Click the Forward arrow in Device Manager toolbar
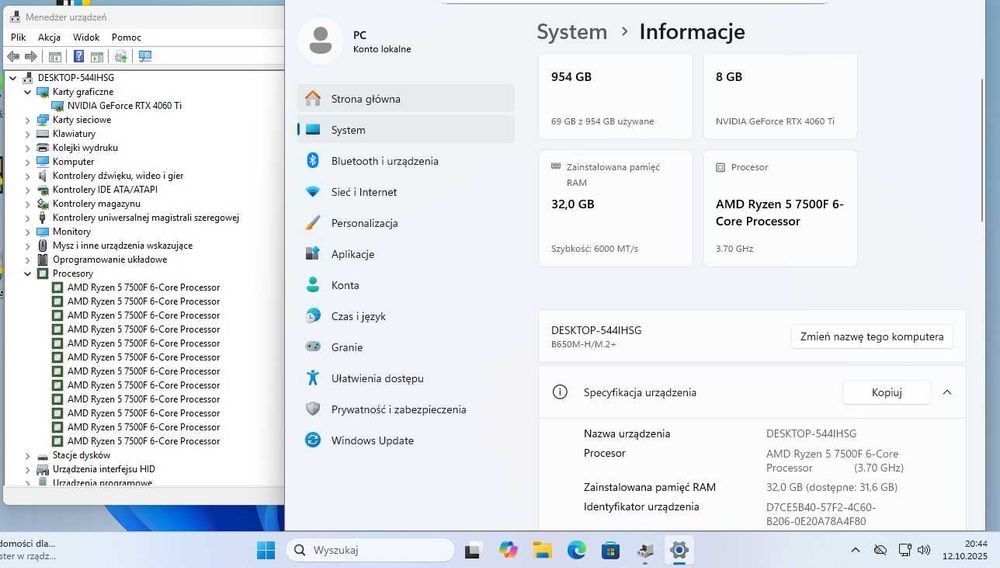1000x568 pixels. 31,57
